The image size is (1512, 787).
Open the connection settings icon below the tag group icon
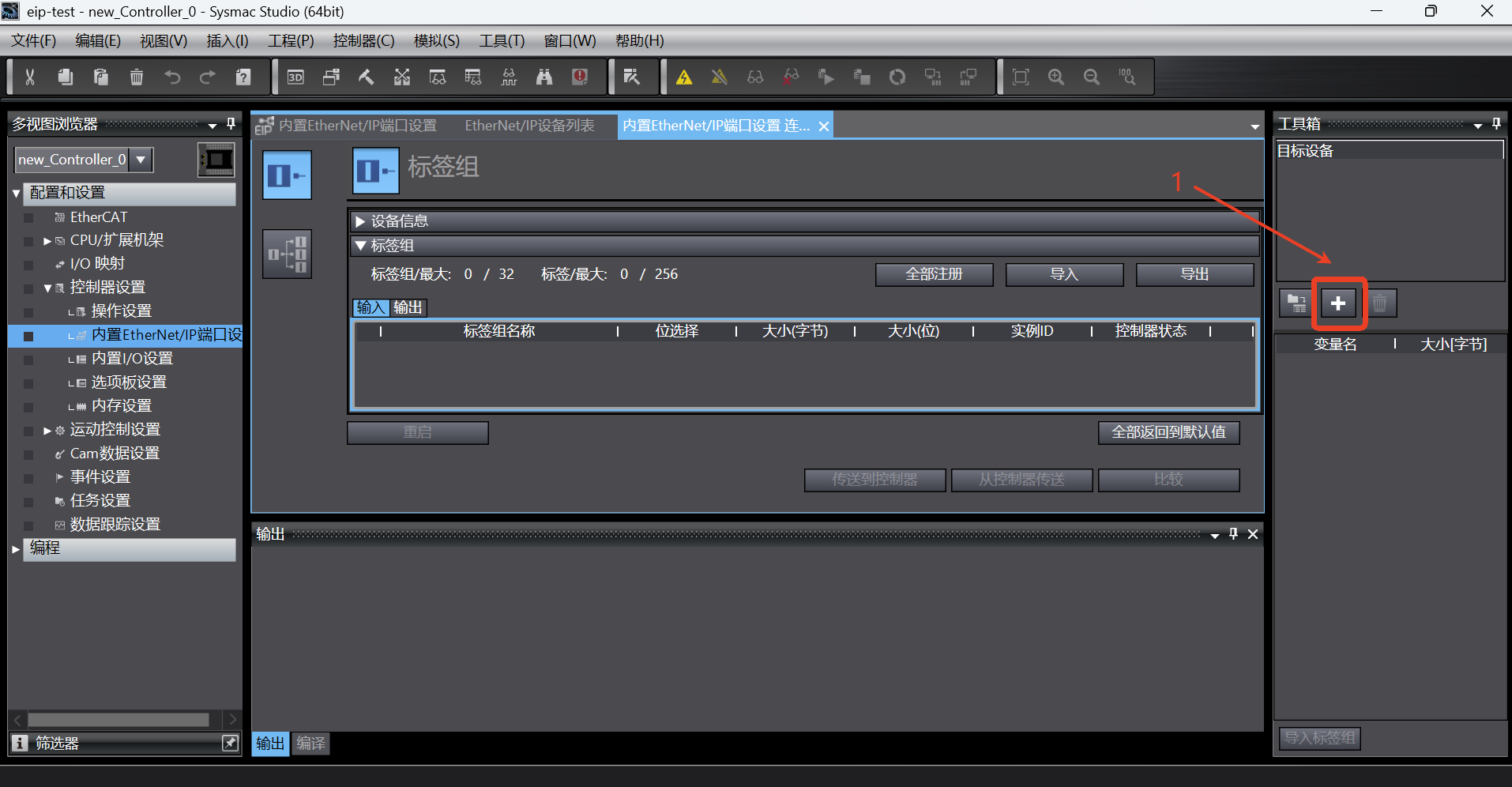point(287,254)
